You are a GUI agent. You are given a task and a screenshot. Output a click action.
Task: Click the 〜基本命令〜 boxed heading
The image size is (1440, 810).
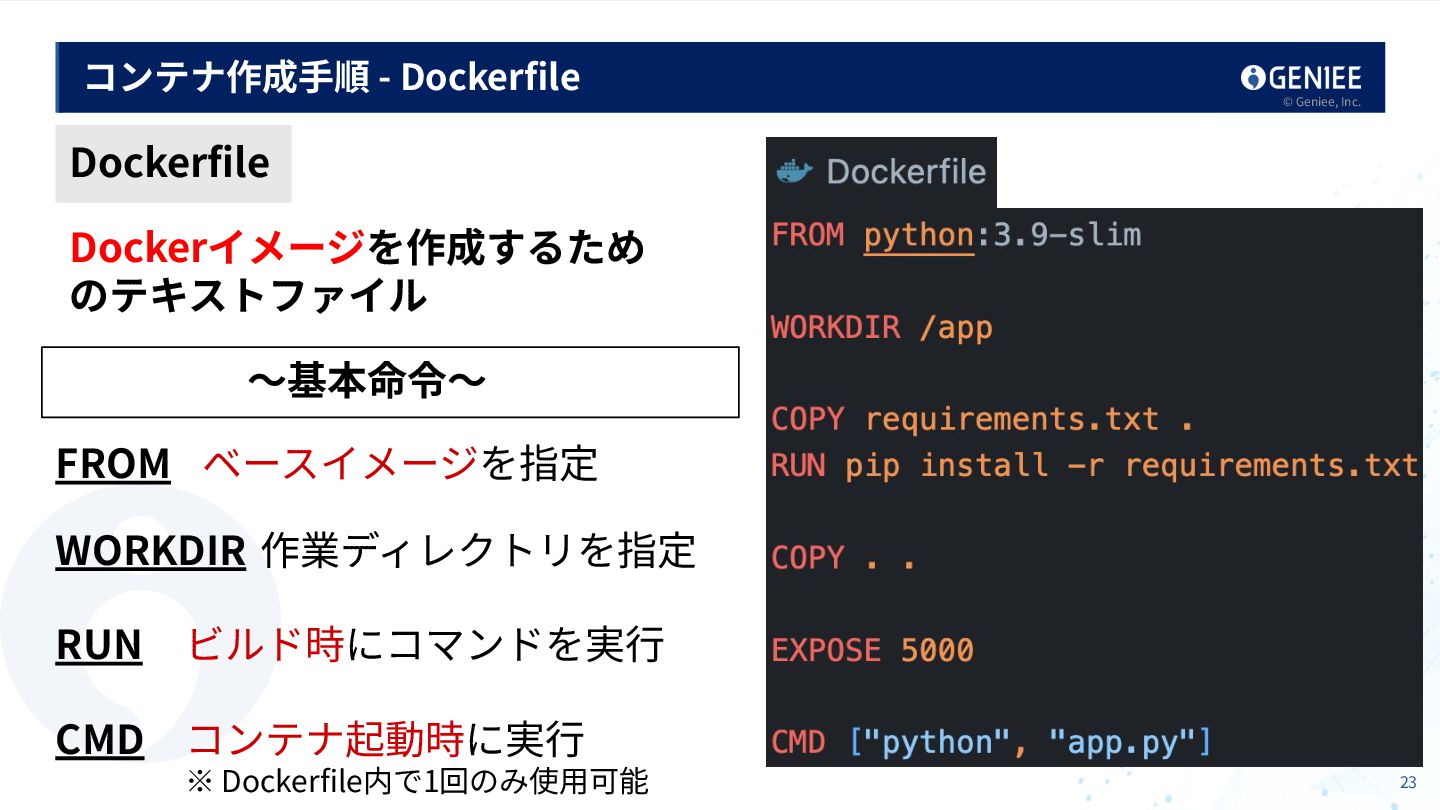[390, 382]
